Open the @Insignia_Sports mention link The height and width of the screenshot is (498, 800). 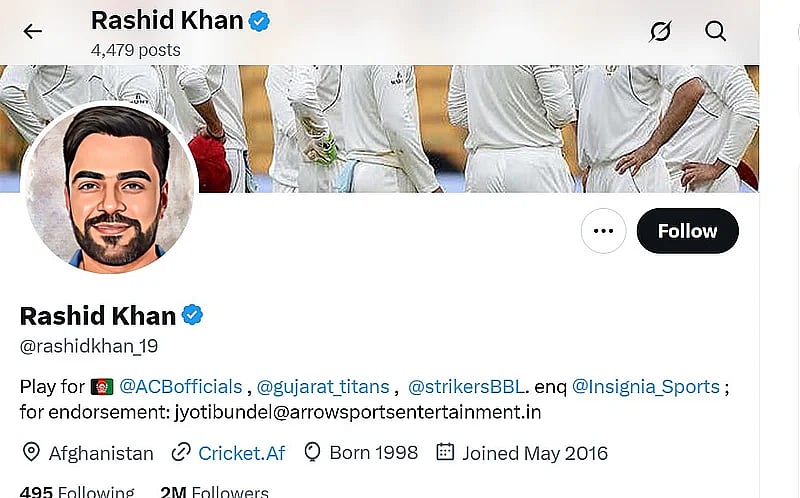[646, 386]
